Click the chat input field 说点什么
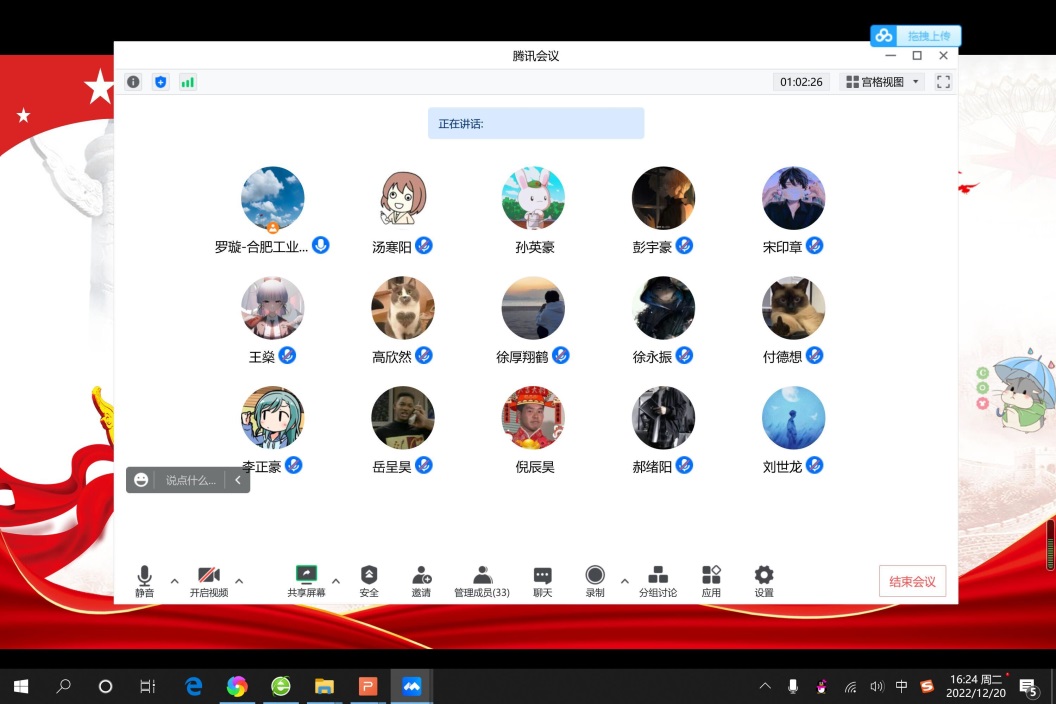1056x704 pixels. (190, 480)
